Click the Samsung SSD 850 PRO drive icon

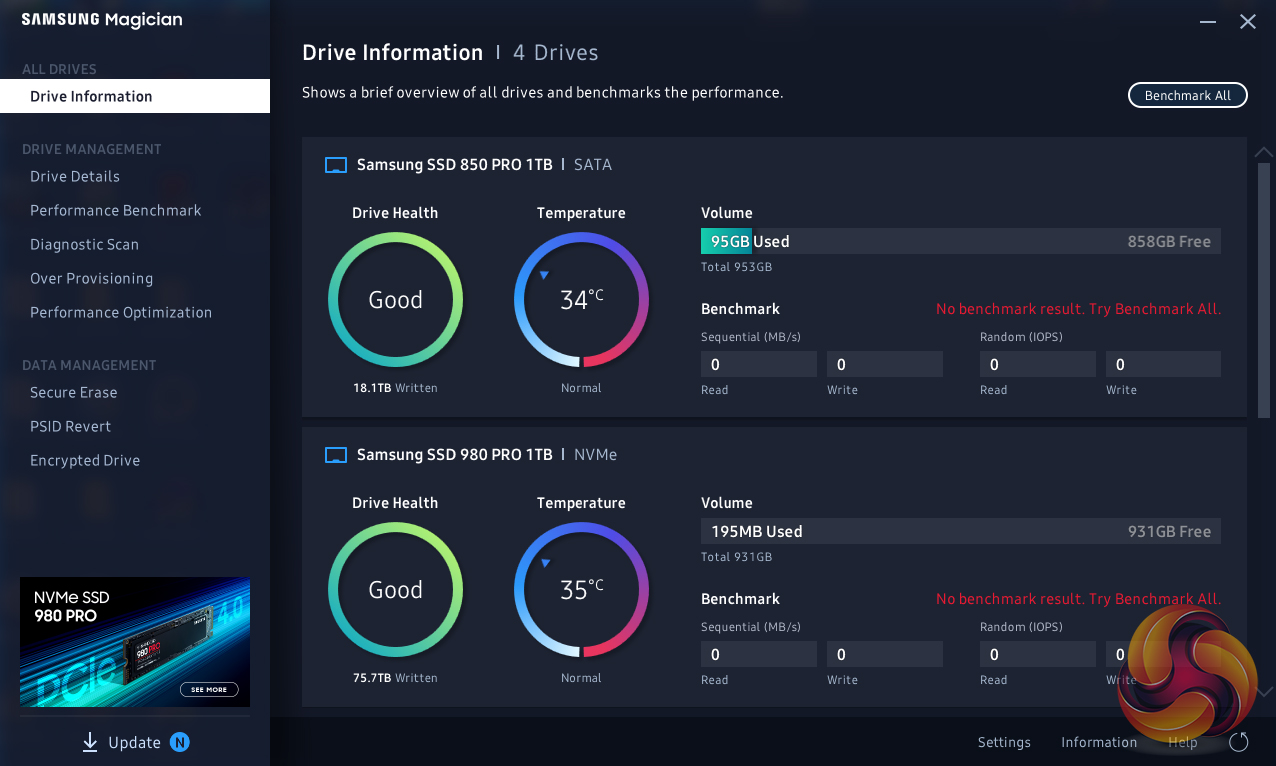coord(336,165)
